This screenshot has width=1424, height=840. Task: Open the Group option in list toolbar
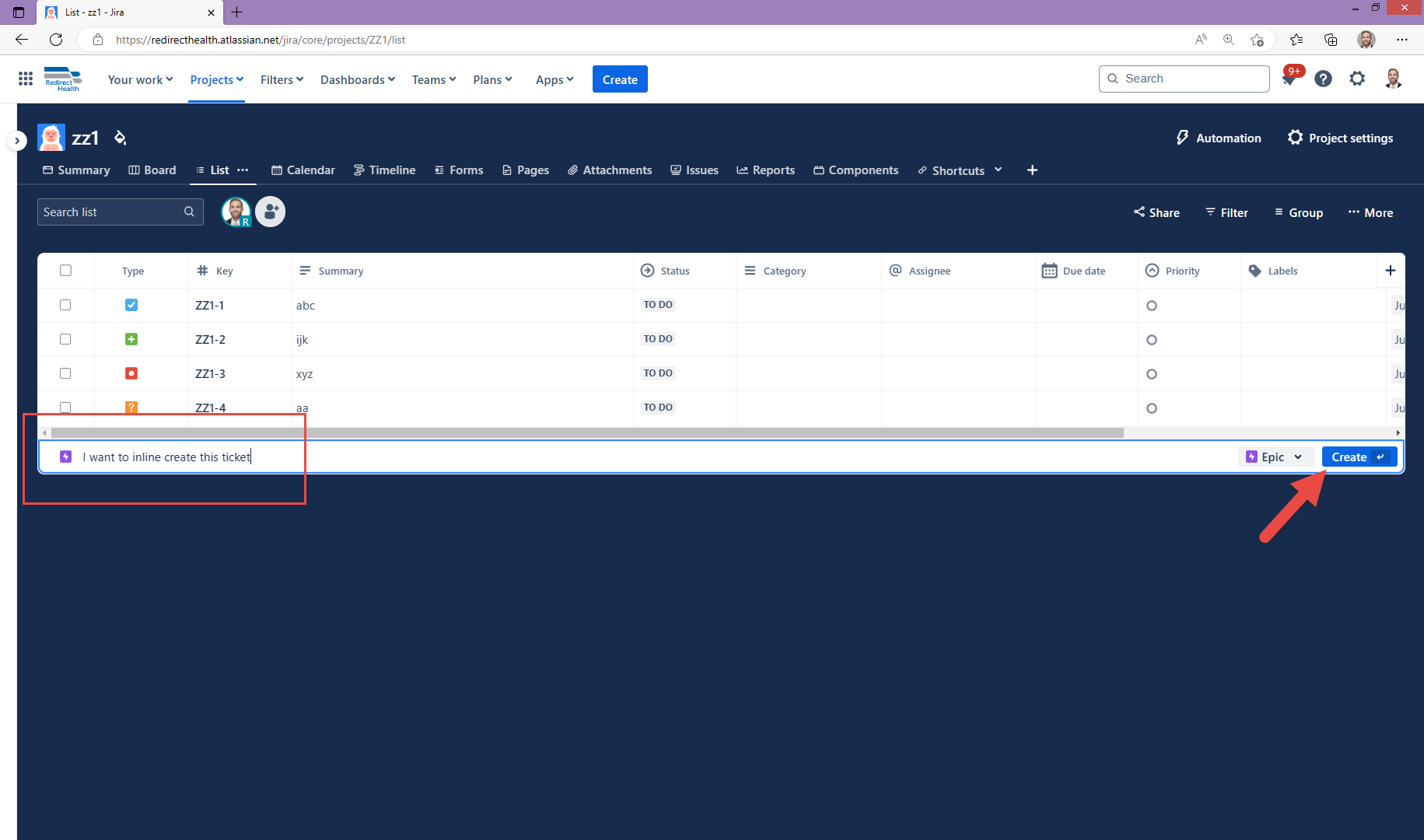(1298, 212)
